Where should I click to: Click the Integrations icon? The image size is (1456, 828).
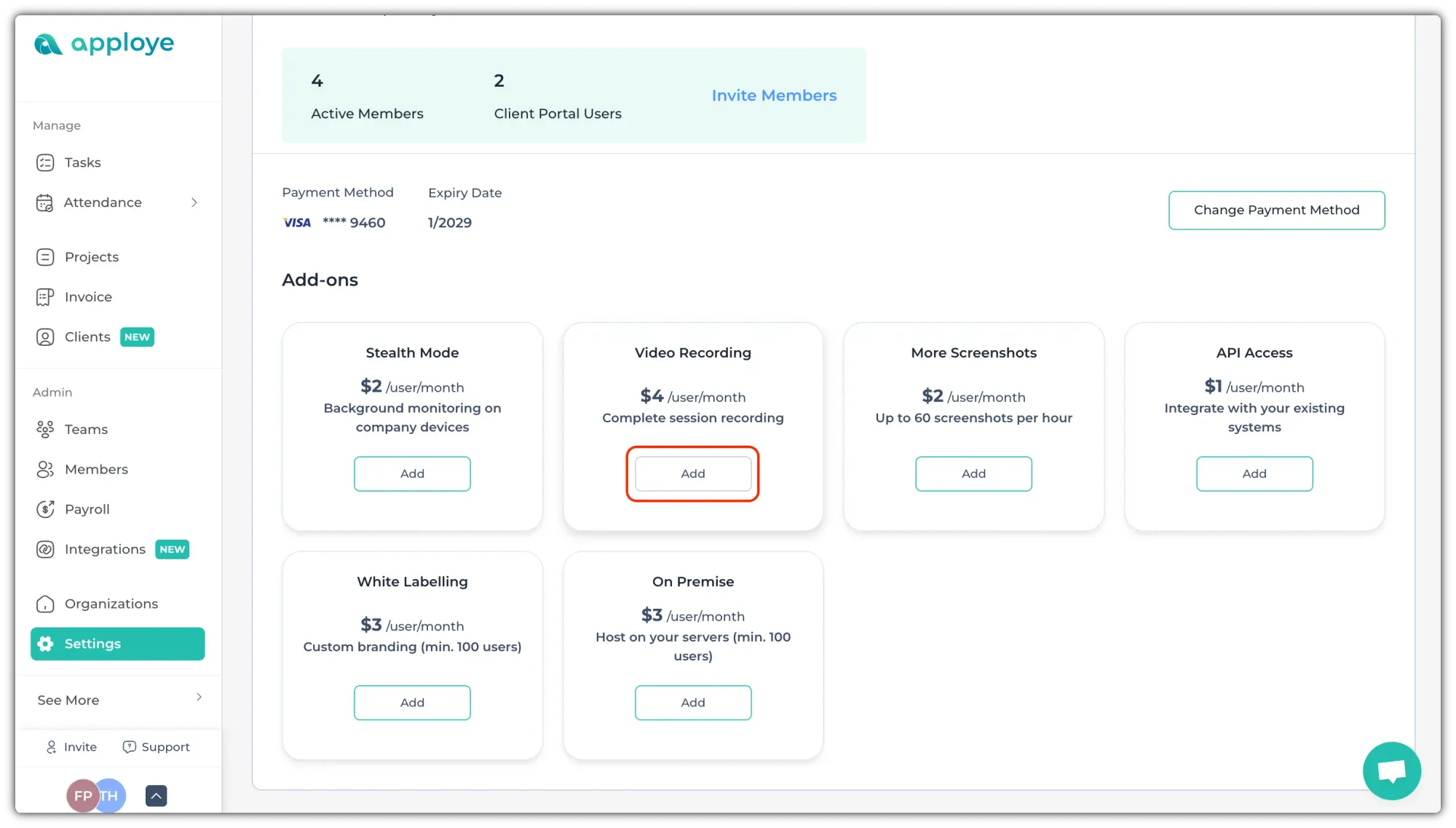click(x=45, y=549)
